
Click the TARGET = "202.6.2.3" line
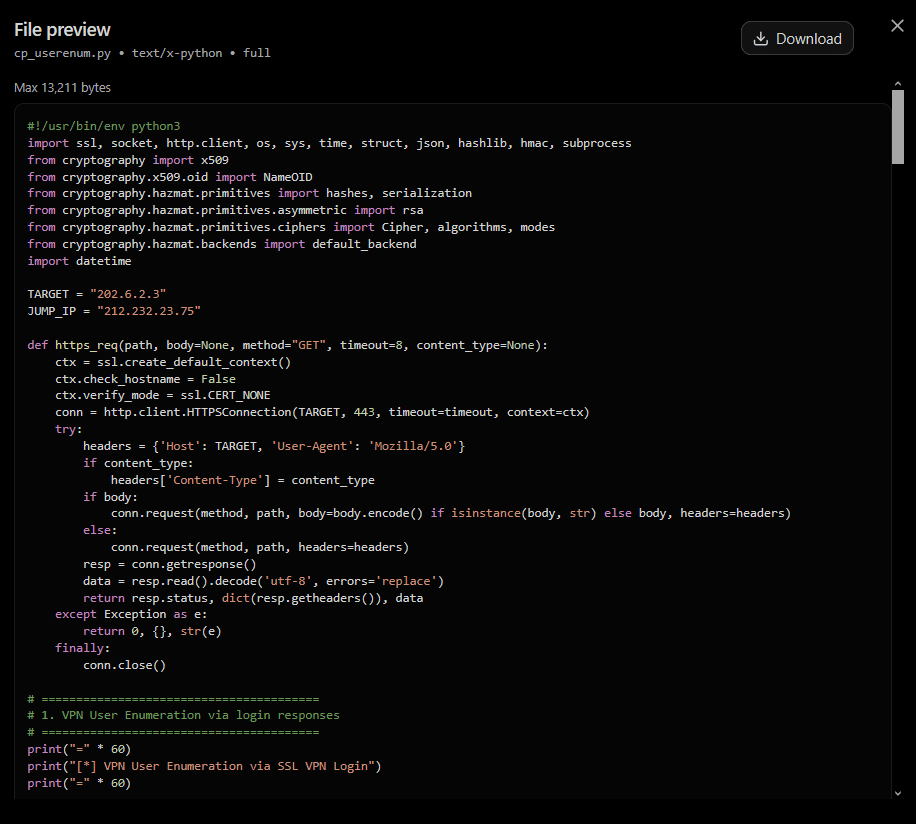tap(97, 294)
